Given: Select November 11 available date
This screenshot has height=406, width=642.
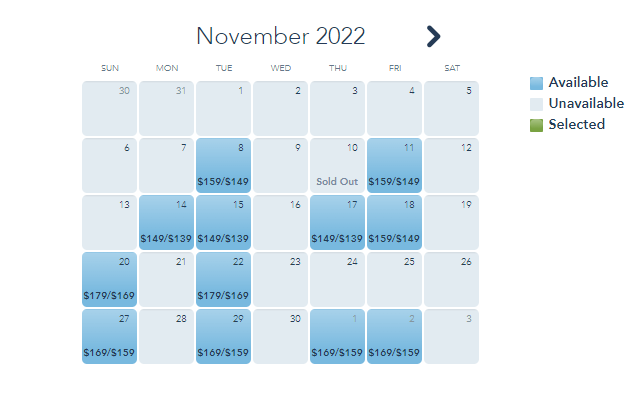Looking at the screenshot, I should tap(394, 165).
